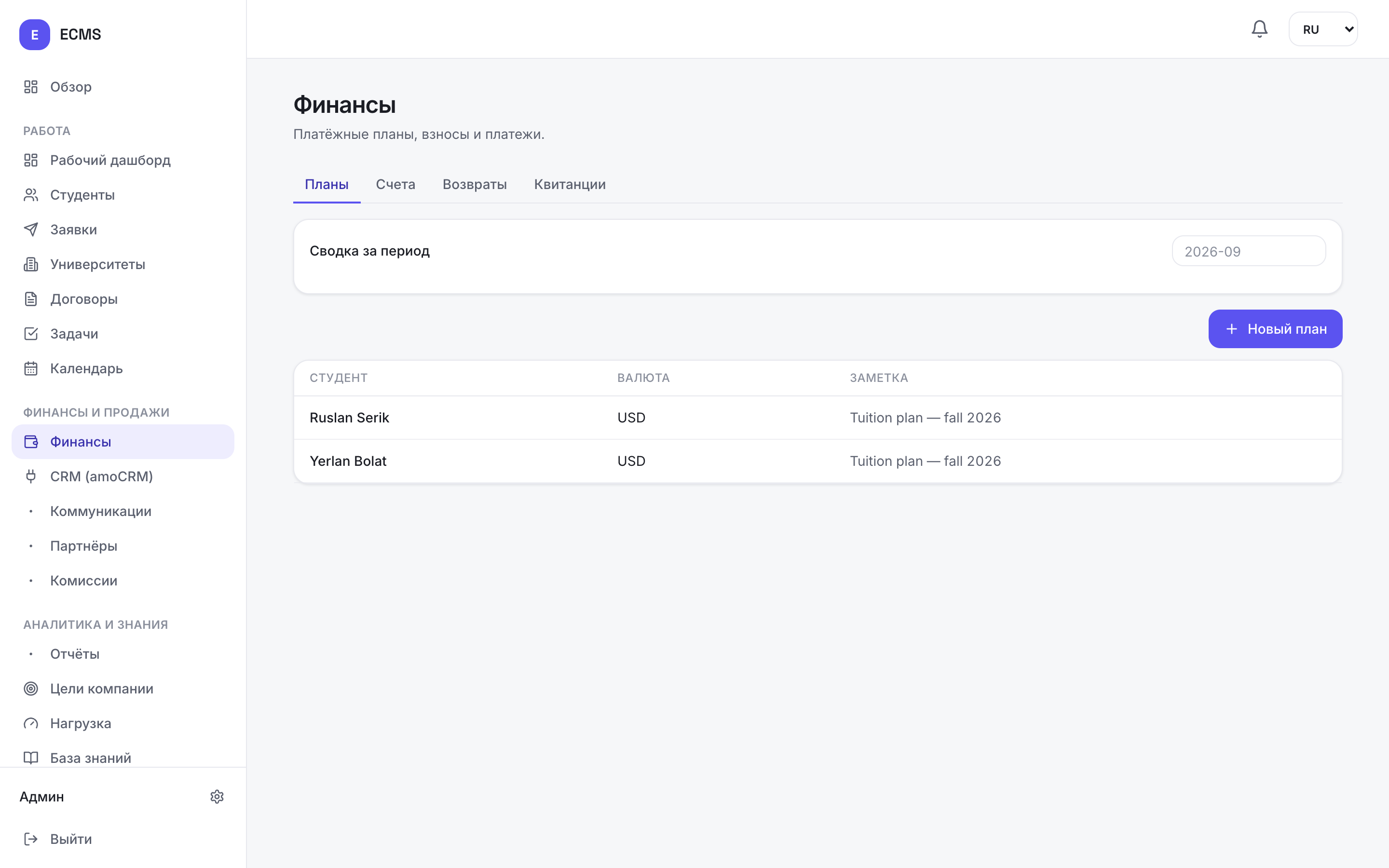The width and height of the screenshot is (1389, 868).
Task: Open CRM (amoCRM) page
Action: [x=123, y=476]
